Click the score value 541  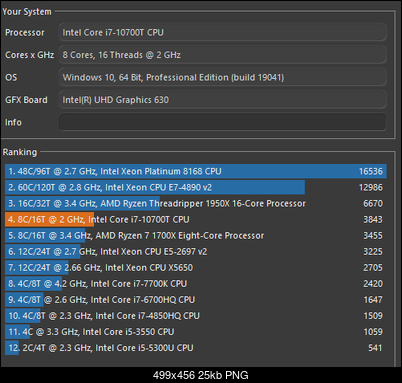point(375,347)
